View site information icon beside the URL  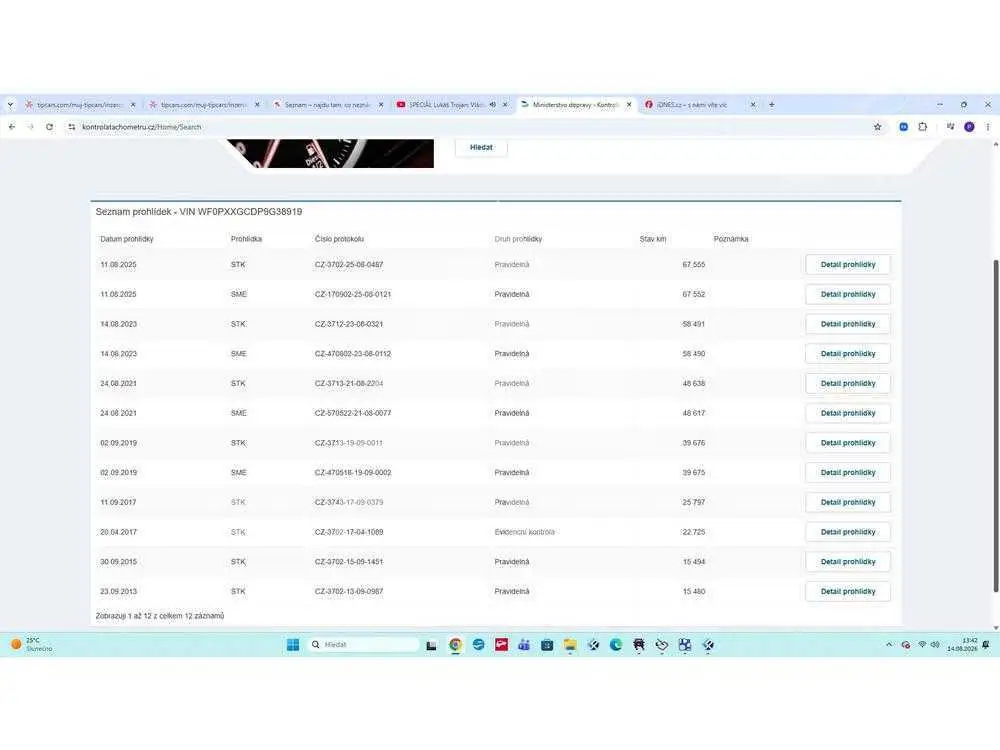click(x=71, y=127)
